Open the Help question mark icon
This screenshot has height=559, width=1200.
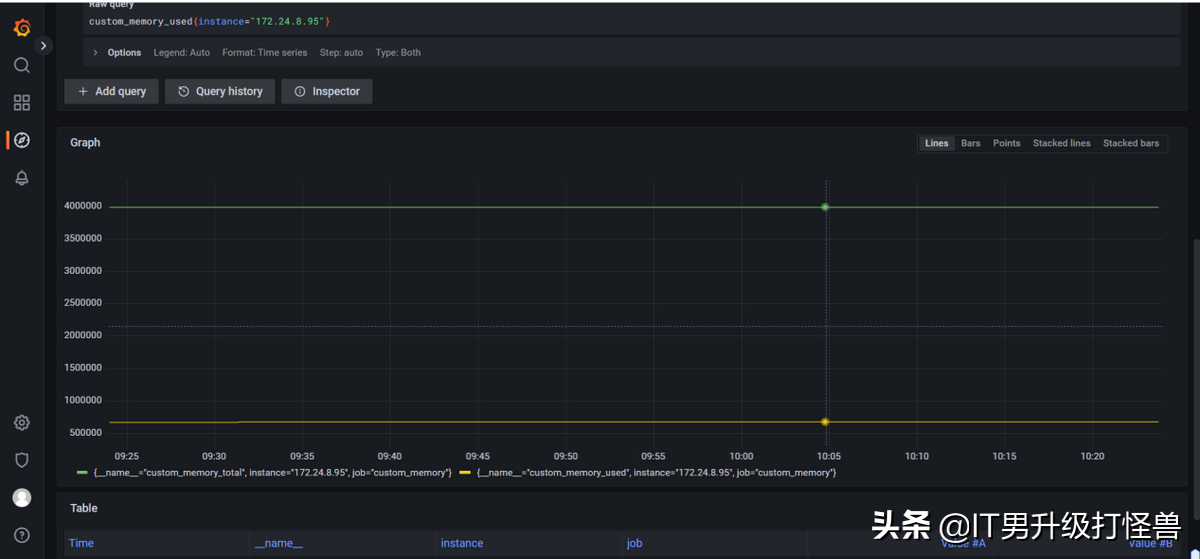pos(22,535)
